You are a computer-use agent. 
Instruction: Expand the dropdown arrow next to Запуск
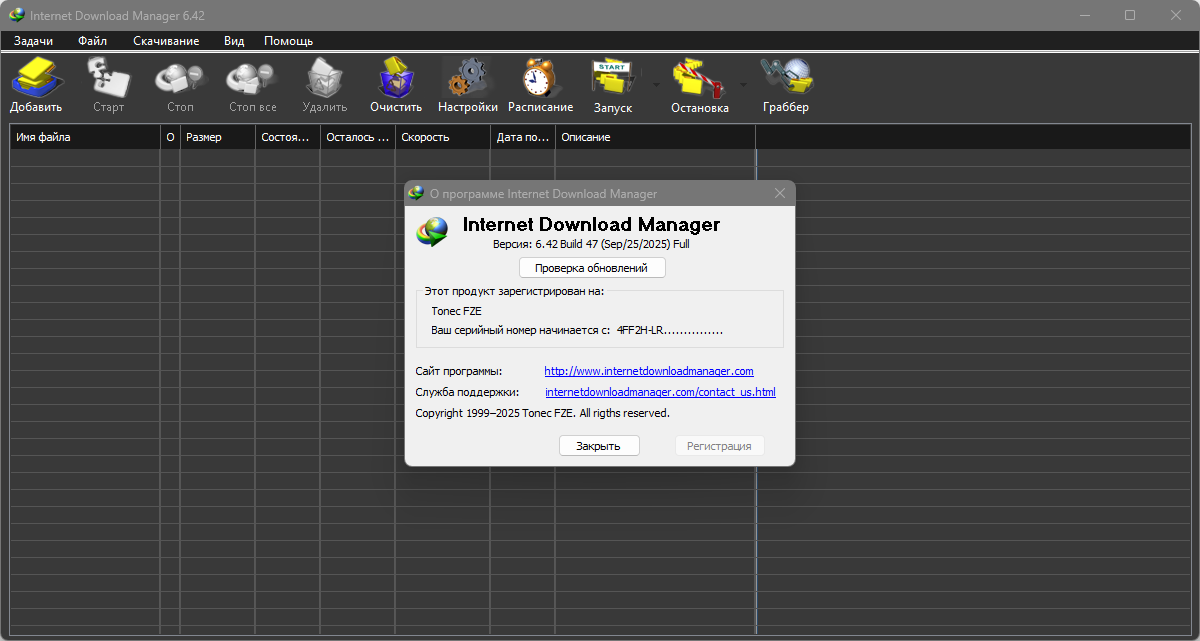coord(656,85)
